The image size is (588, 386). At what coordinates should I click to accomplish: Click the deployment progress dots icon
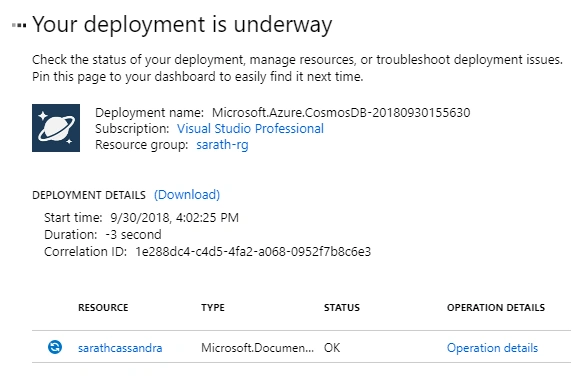(19, 25)
